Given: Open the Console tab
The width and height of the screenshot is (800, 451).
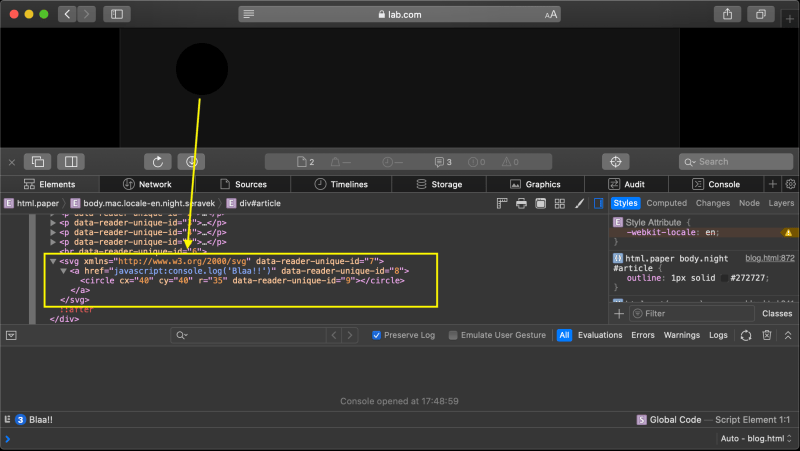Looking at the screenshot, I should pos(716,184).
